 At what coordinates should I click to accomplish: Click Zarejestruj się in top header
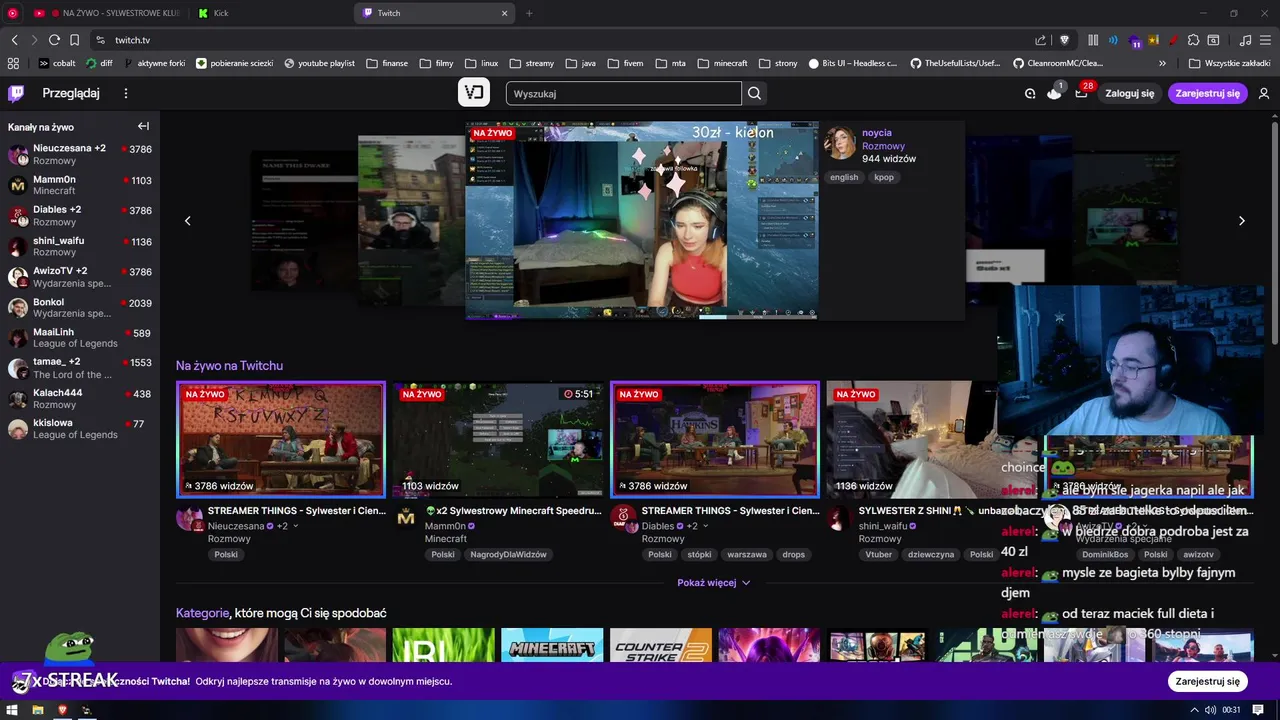(x=1207, y=93)
